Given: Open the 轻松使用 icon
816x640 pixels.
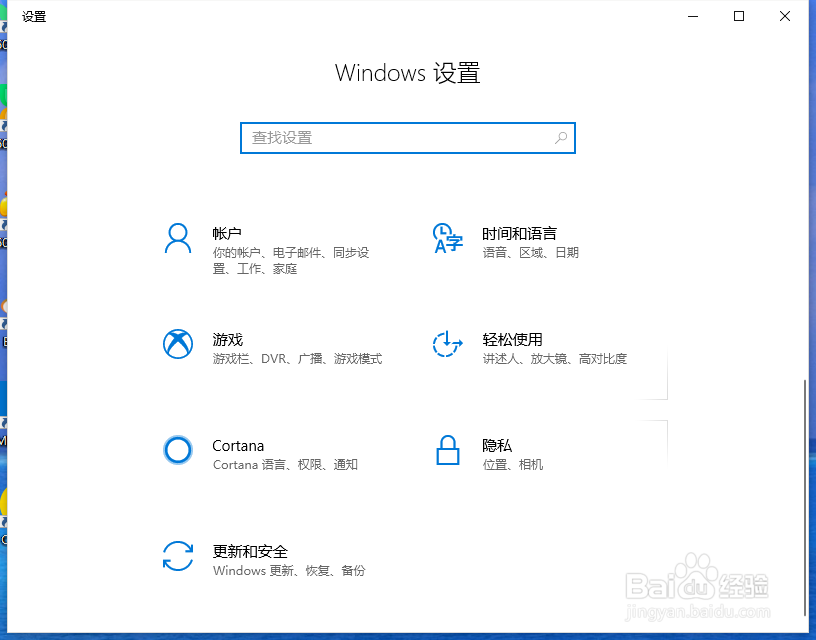Looking at the screenshot, I should tap(448, 344).
